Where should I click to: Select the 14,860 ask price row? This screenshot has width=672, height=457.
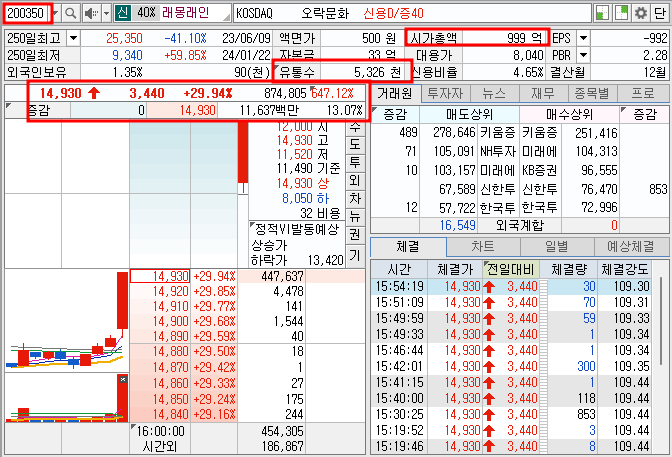click(248, 383)
